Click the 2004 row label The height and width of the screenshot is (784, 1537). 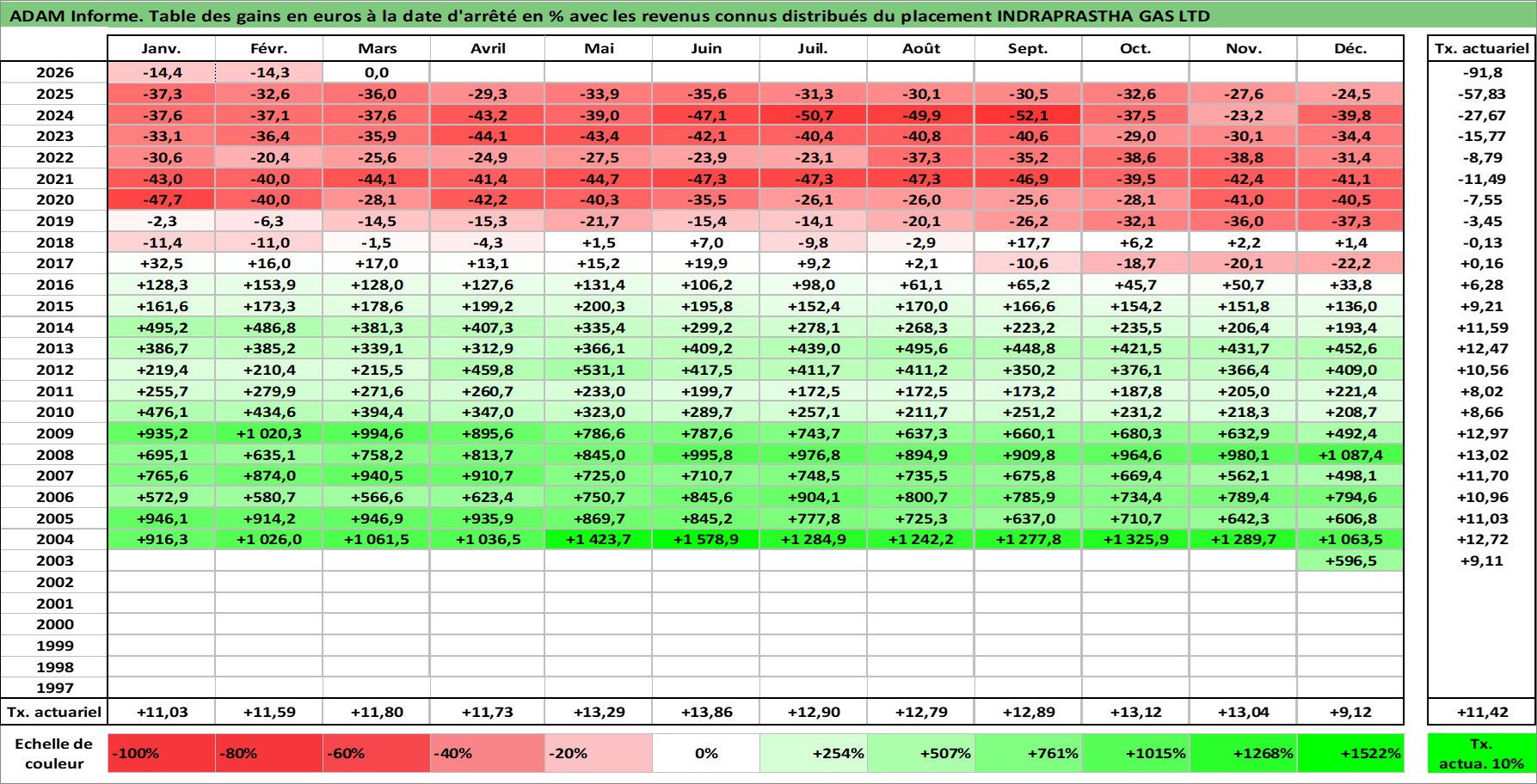point(54,539)
